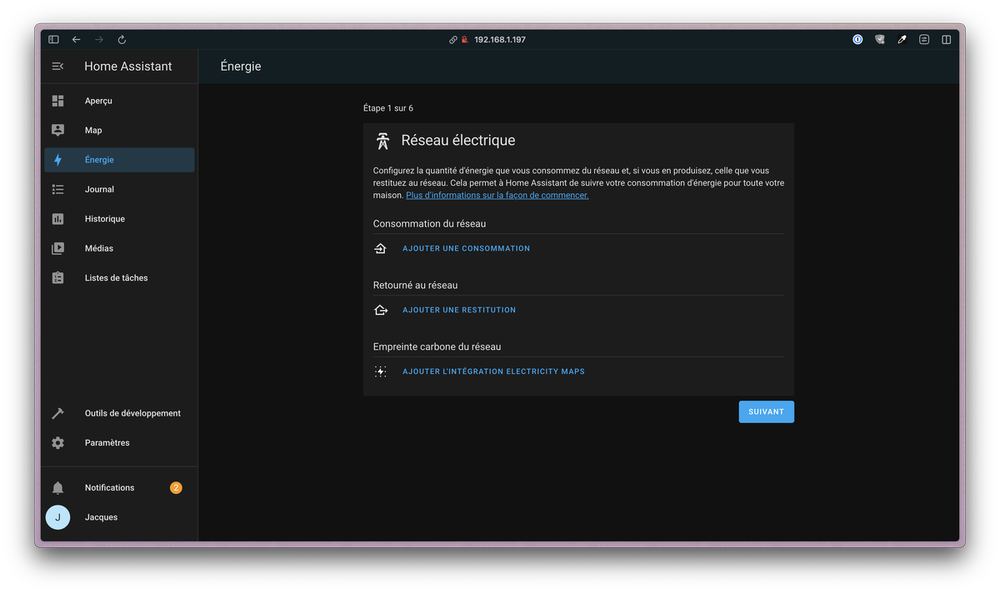Click the 192.168.1.197 address field

pyautogui.click(x=500, y=40)
